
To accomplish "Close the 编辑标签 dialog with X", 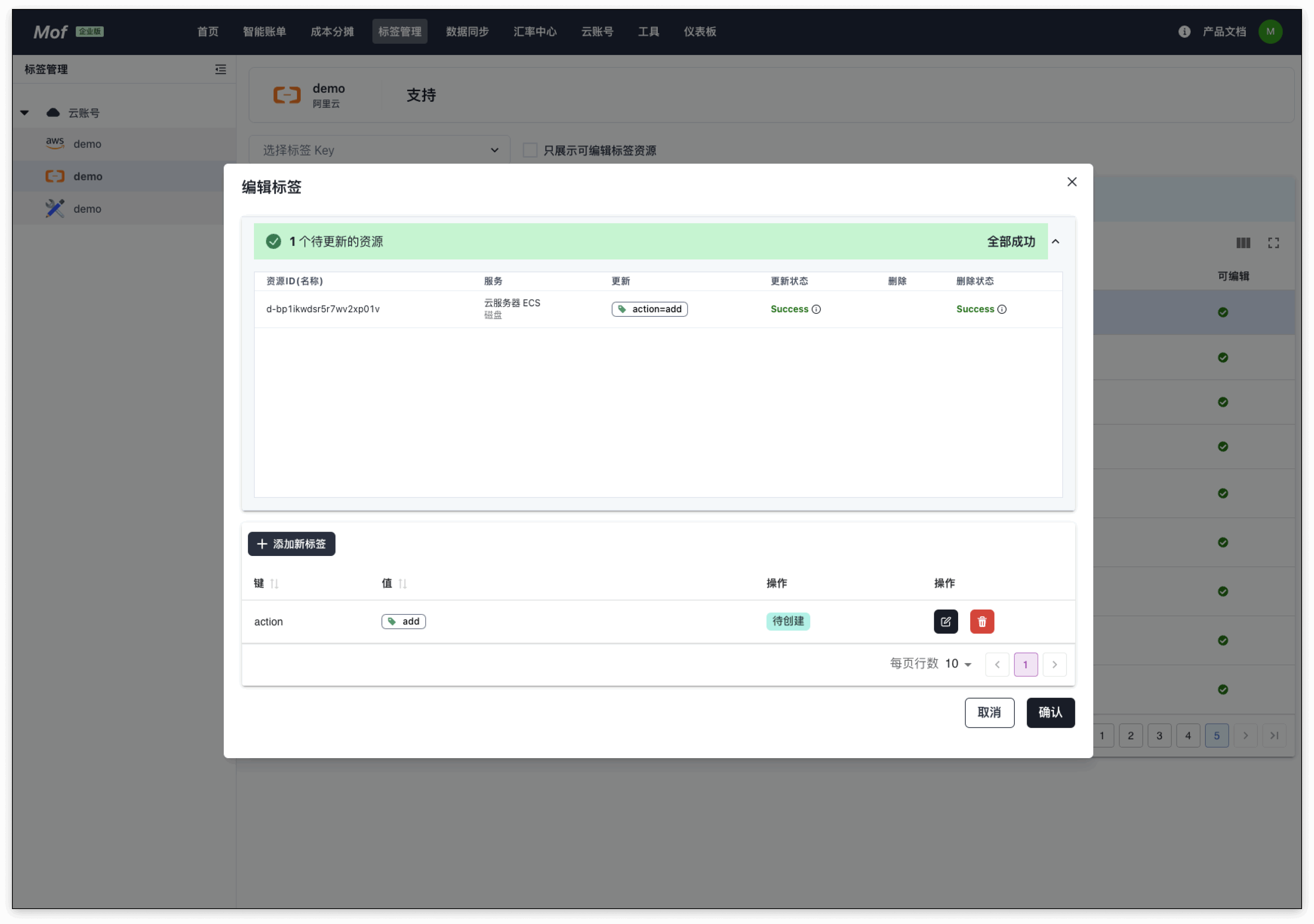I will coord(1071,182).
